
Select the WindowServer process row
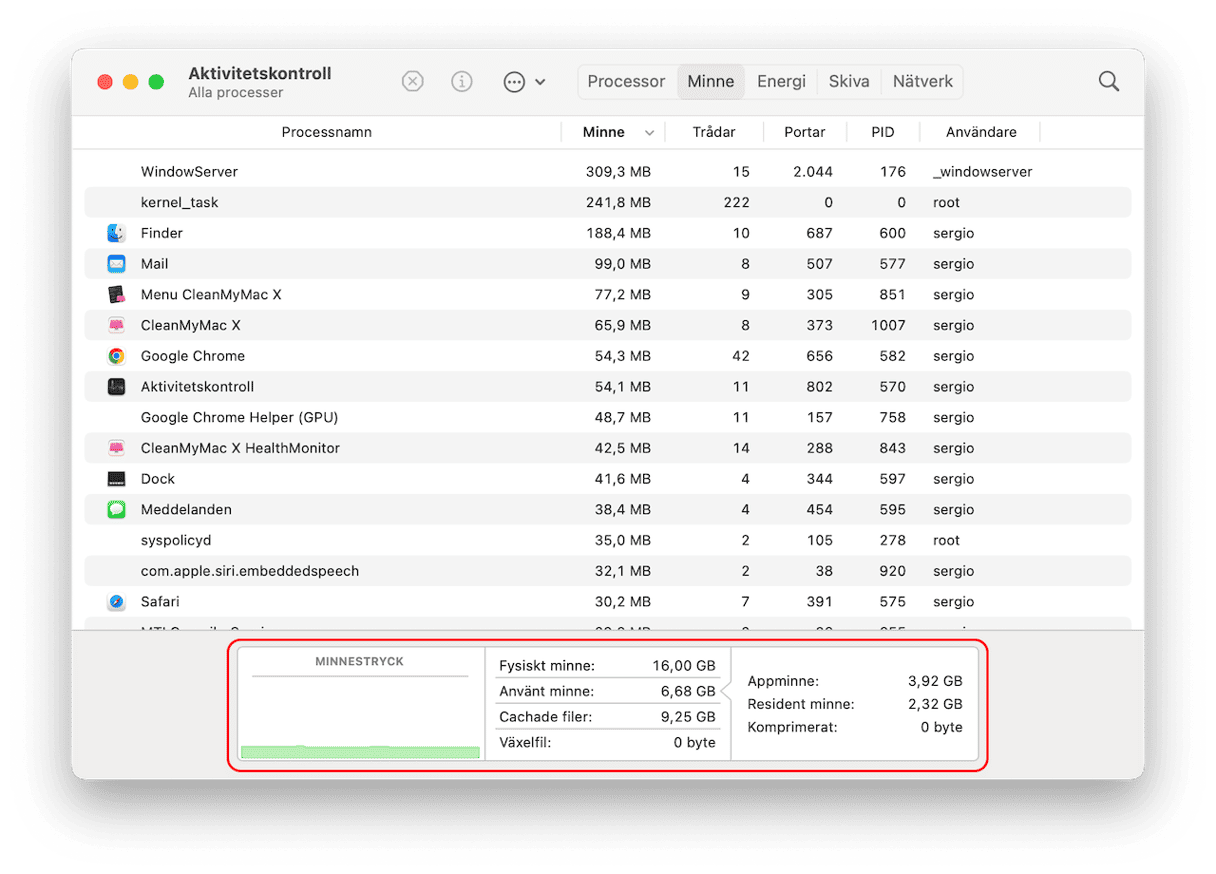[608, 172]
